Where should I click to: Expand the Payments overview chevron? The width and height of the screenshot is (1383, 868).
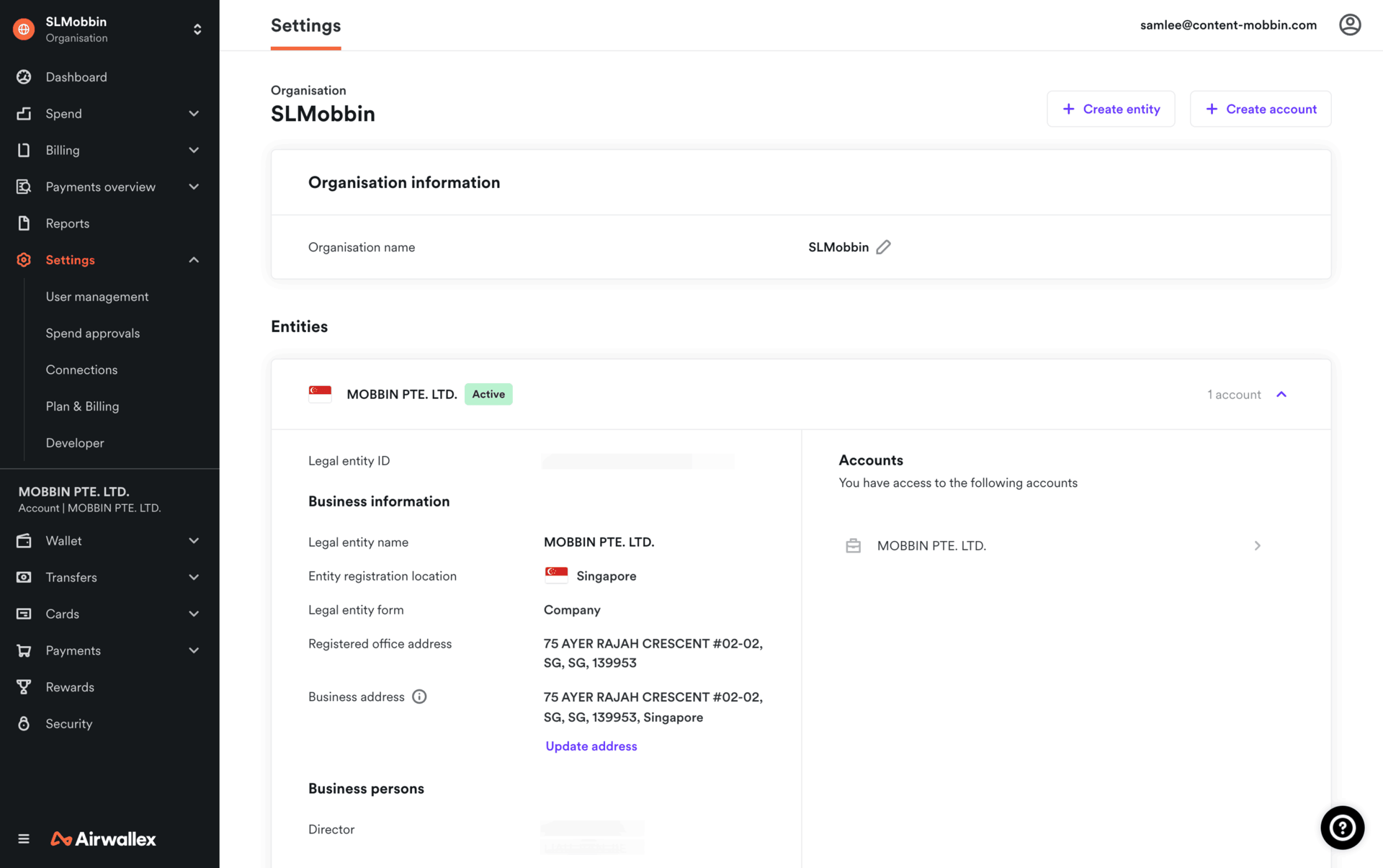[194, 187]
